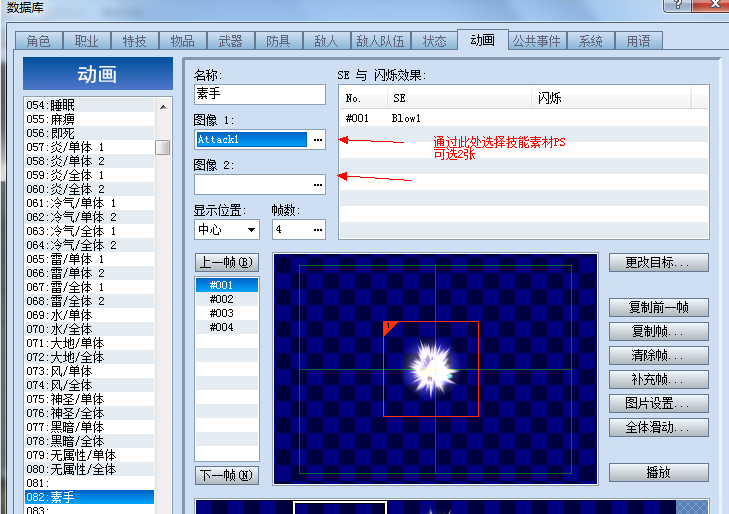Click the 上一帧(B) button
This screenshot has height=514, width=729.
coord(226,263)
